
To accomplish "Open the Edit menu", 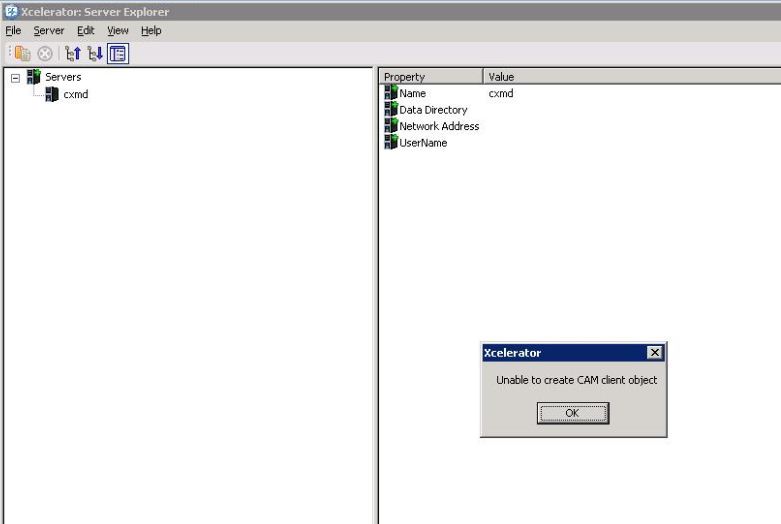I will [86, 31].
